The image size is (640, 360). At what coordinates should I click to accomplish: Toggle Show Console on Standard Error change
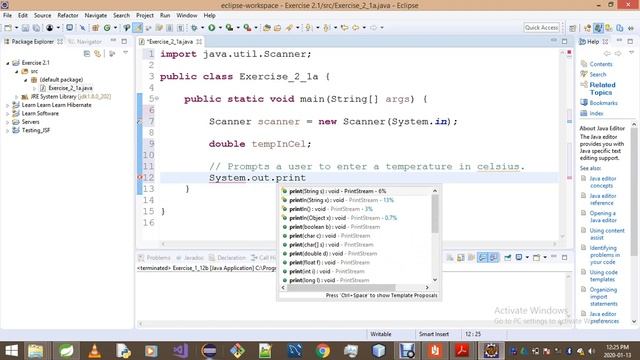pos(493,258)
